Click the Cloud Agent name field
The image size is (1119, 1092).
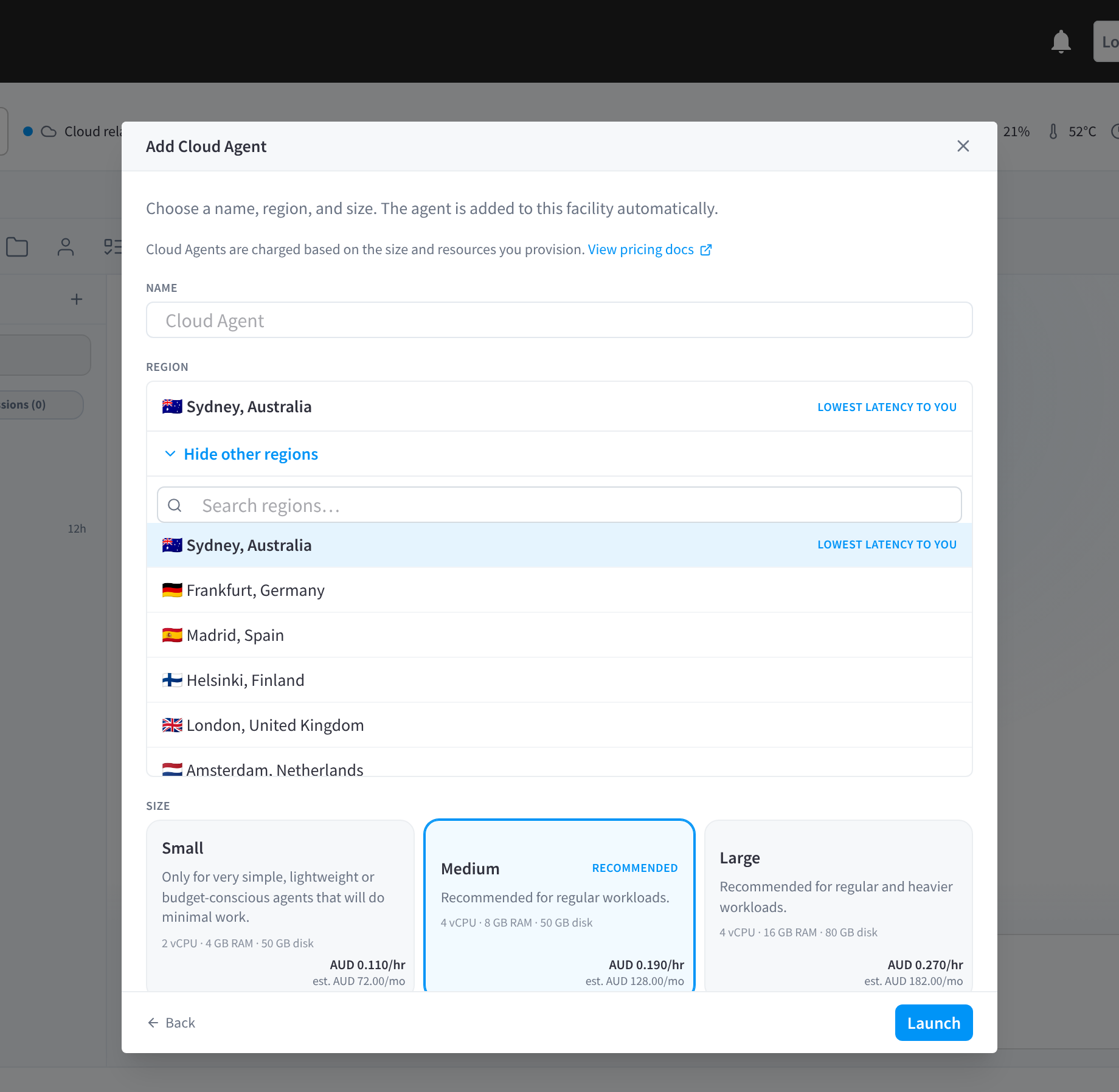click(559, 320)
